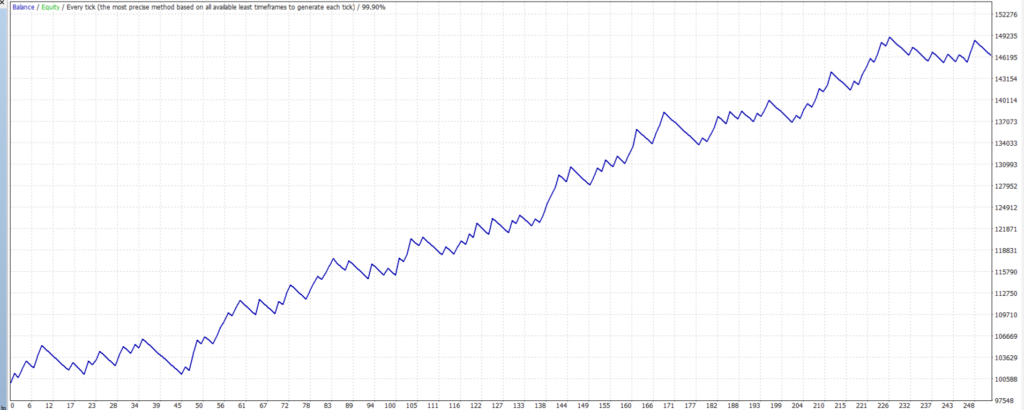Viewport: 1024px width, 410px height.
Task: Click the 140114 label on the vertical axis
Action: click(1008, 100)
